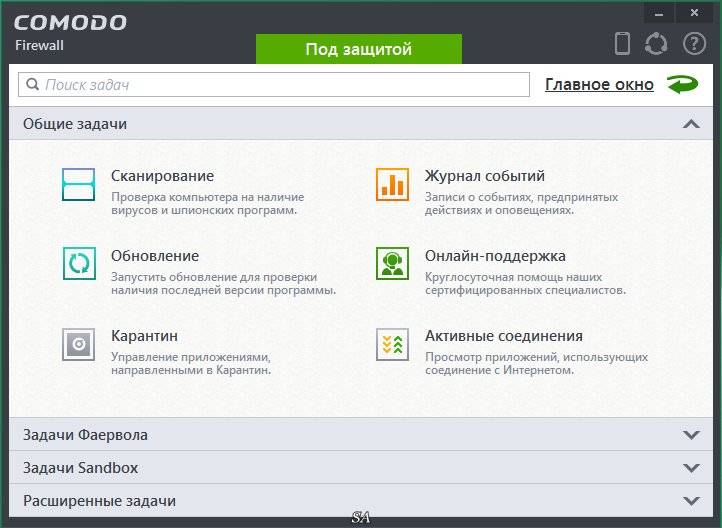Viewport: 722px width, 528px height.
Task: Click the 'Запустить обновление для проверки' description
Action: (x=214, y=277)
